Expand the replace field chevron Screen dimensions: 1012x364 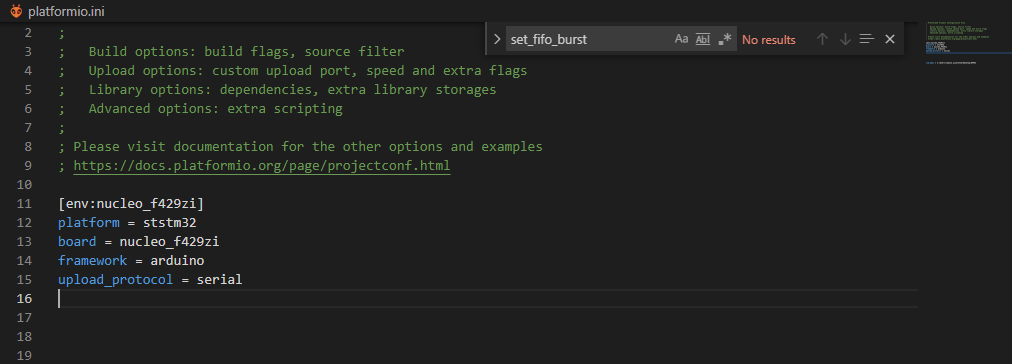496,39
